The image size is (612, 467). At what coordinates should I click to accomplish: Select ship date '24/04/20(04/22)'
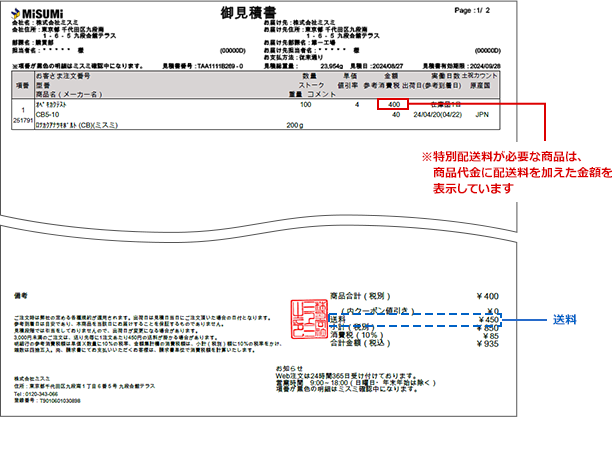(438, 114)
